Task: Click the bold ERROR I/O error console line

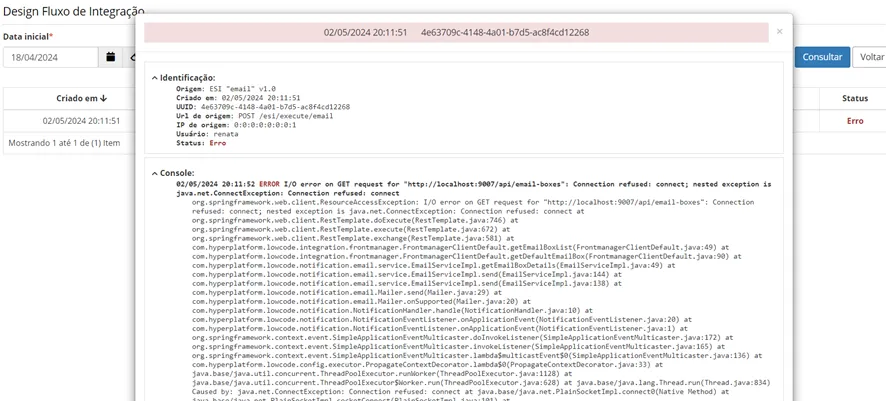Action: [x=474, y=189]
